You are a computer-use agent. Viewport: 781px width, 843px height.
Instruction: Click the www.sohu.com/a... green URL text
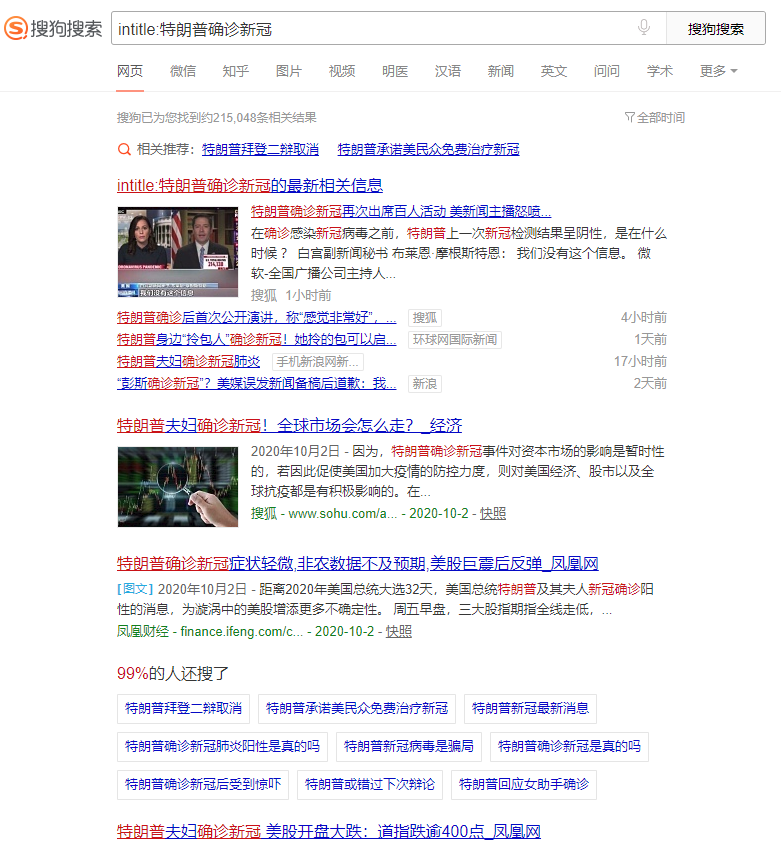pos(342,513)
